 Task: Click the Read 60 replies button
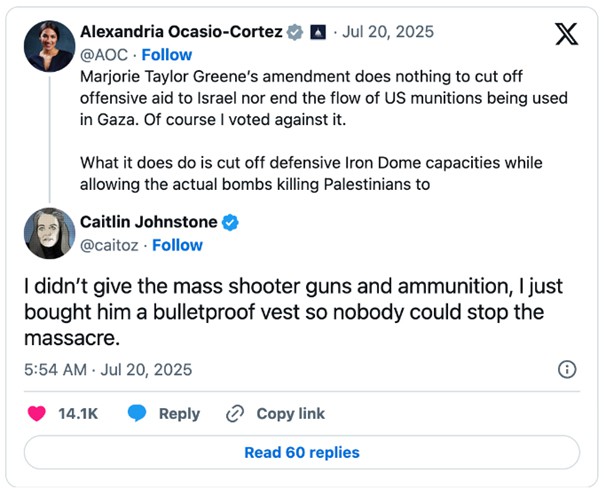pos(302,452)
